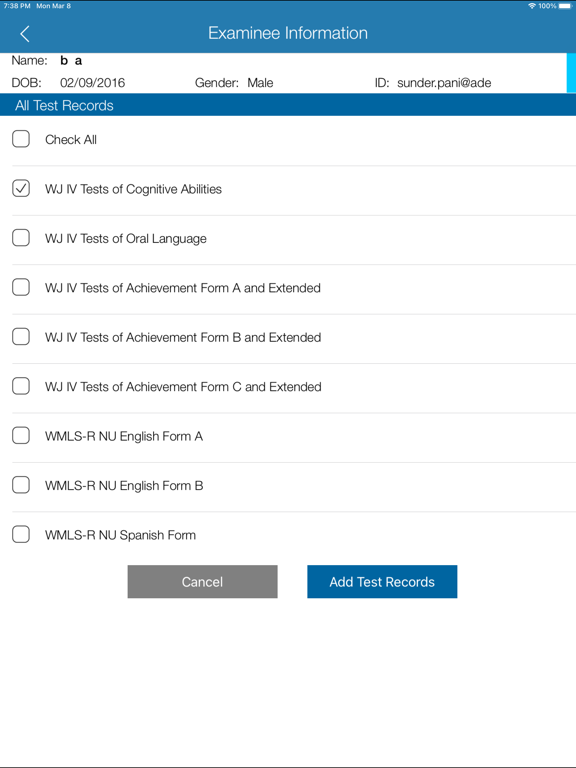Check WMLS-R NU English Form A box
Screen dimensions: 576x768
tap(21, 435)
